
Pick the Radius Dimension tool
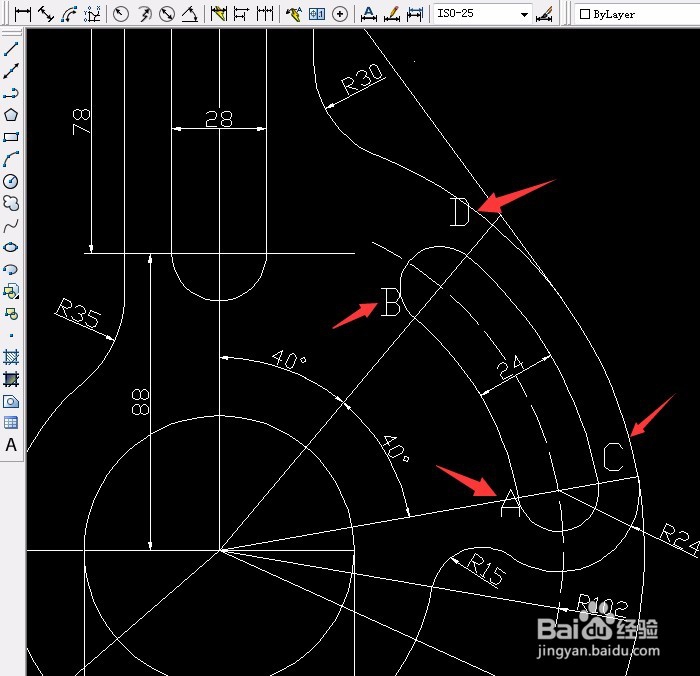(x=121, y=14)
